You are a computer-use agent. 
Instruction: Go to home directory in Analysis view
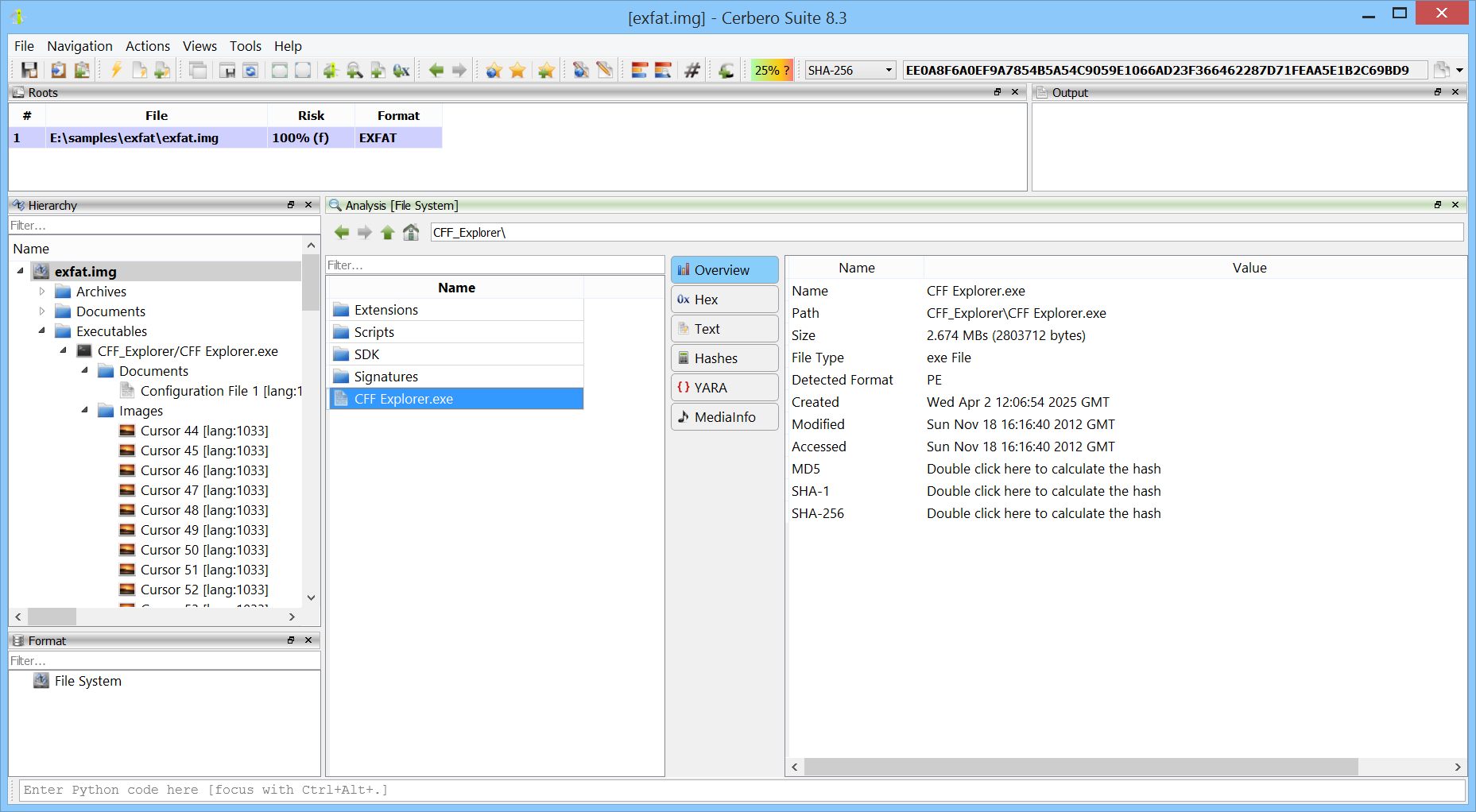[411, 232]
